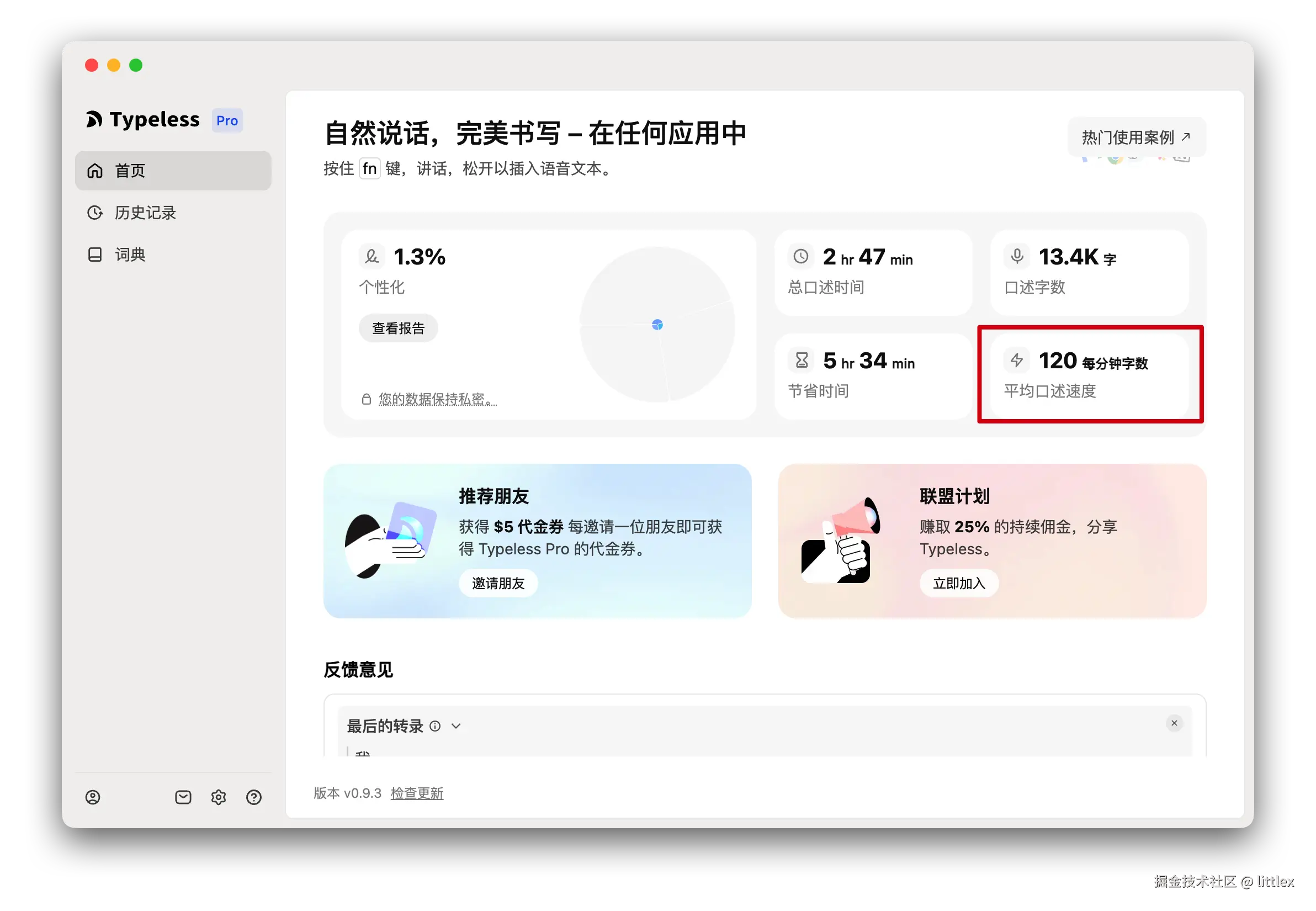Click the clock icon on the 总口述时间 card
1316x911 pixels.
pos(801,257)
